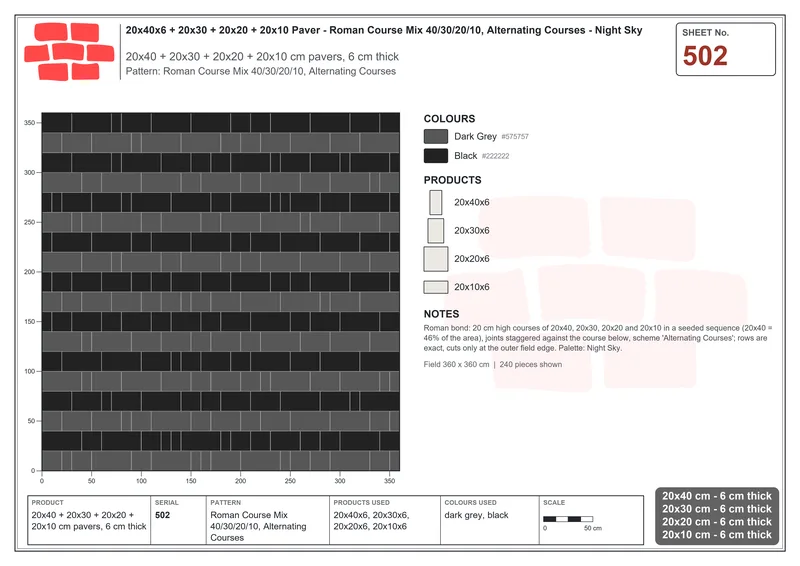The image size is (800, 566).
Task: Select the 20x30x6 product paver icon
Action: (435, 231)
